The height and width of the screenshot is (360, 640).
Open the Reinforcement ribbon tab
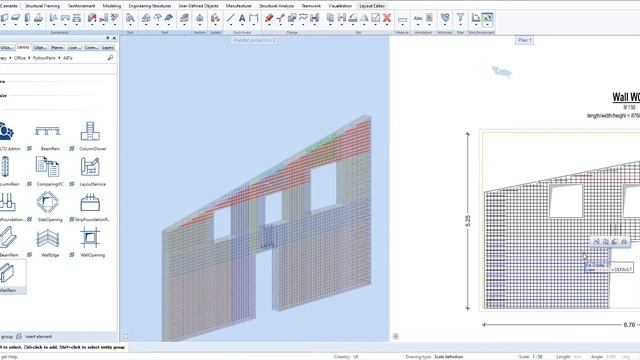coord(81,6)
